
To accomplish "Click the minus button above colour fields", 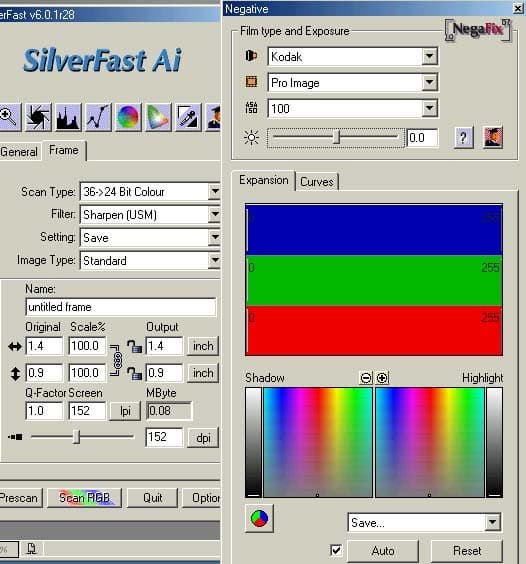I will pyautogui.click(x=366, y=378).
